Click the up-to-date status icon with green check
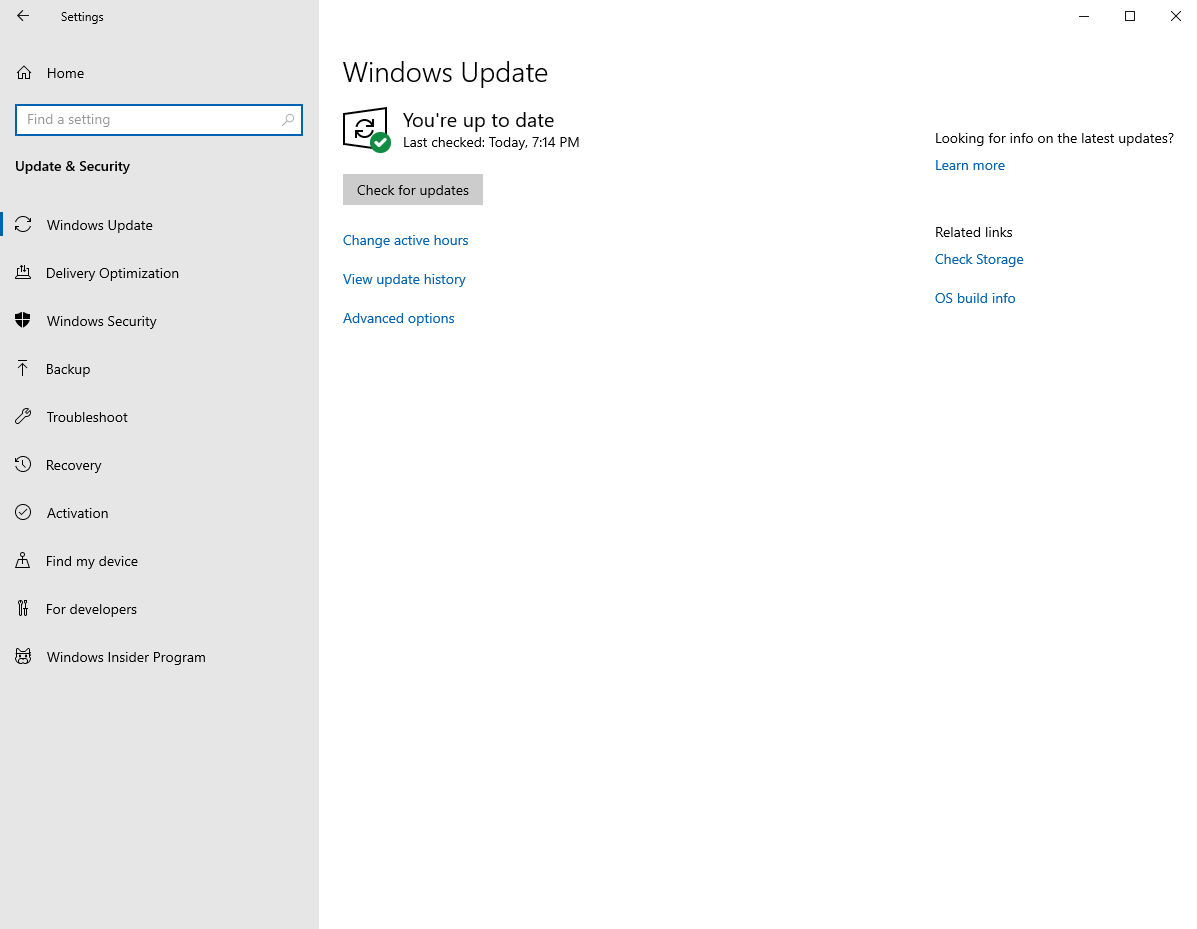Viewport: 1197px width, 929px height. click(366, 130)
